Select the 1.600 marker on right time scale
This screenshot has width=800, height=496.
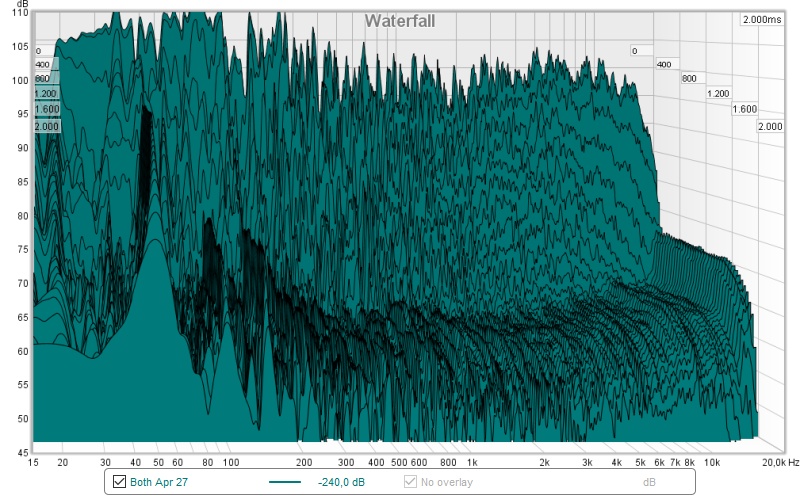pos(744,109)
